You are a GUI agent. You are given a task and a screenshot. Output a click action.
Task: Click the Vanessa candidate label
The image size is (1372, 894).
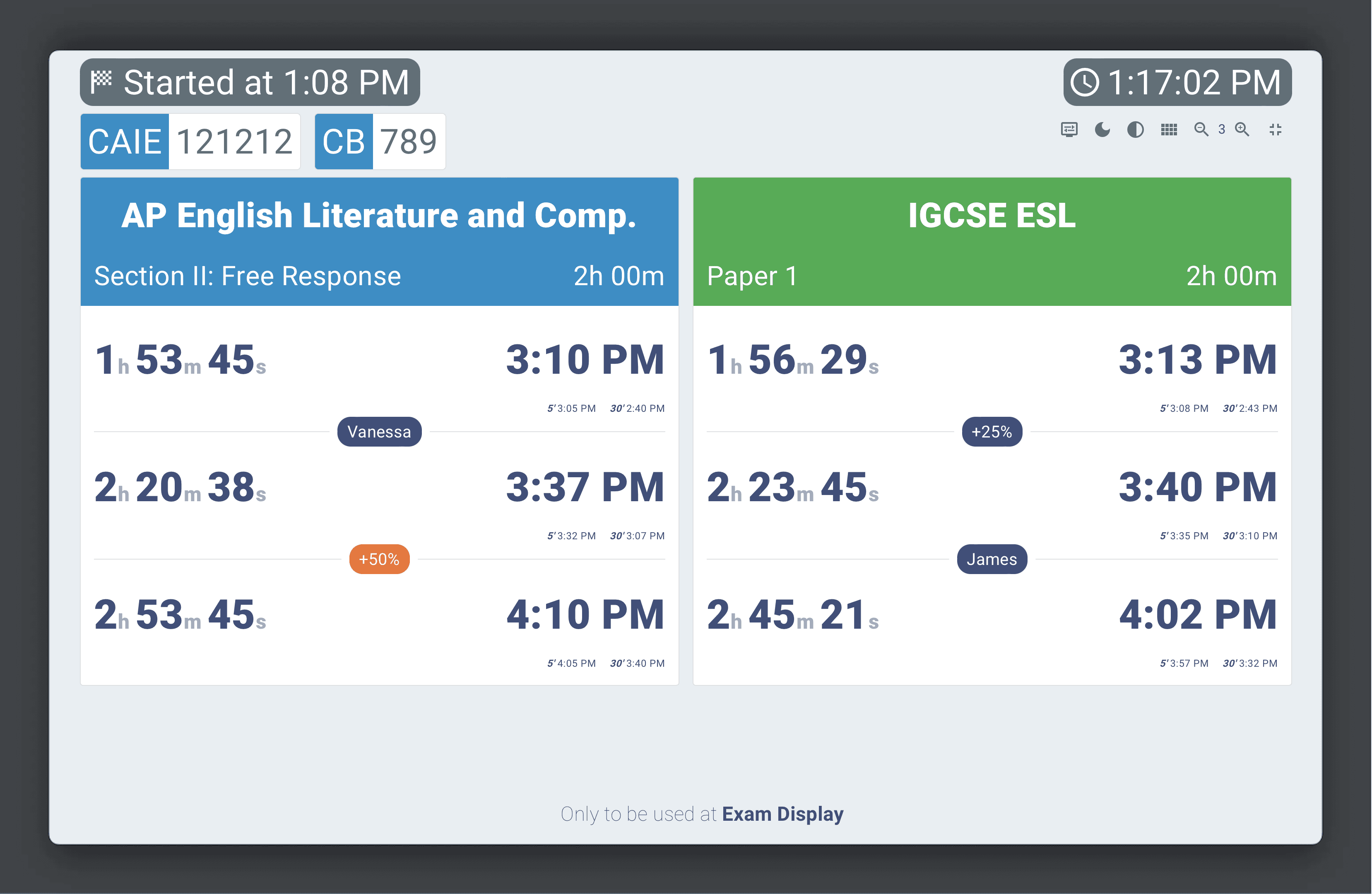click(379, 432)
